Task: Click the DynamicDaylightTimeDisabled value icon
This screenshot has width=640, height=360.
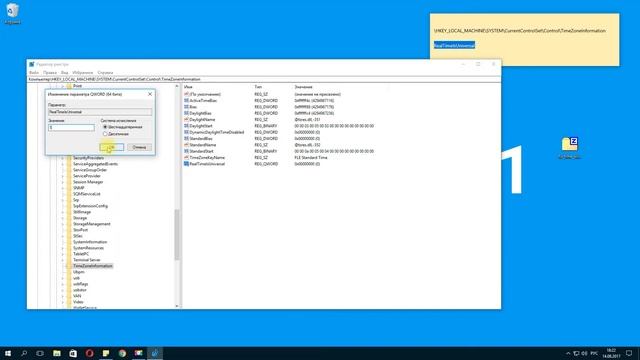Action: [187, 132]
